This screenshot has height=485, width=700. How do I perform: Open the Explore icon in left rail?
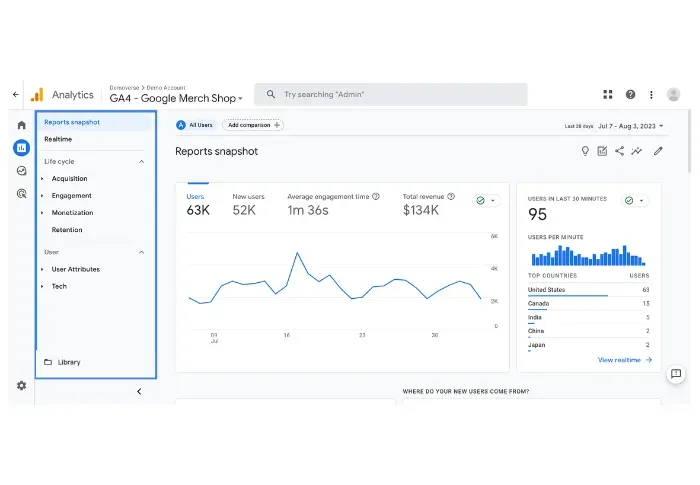21,171
